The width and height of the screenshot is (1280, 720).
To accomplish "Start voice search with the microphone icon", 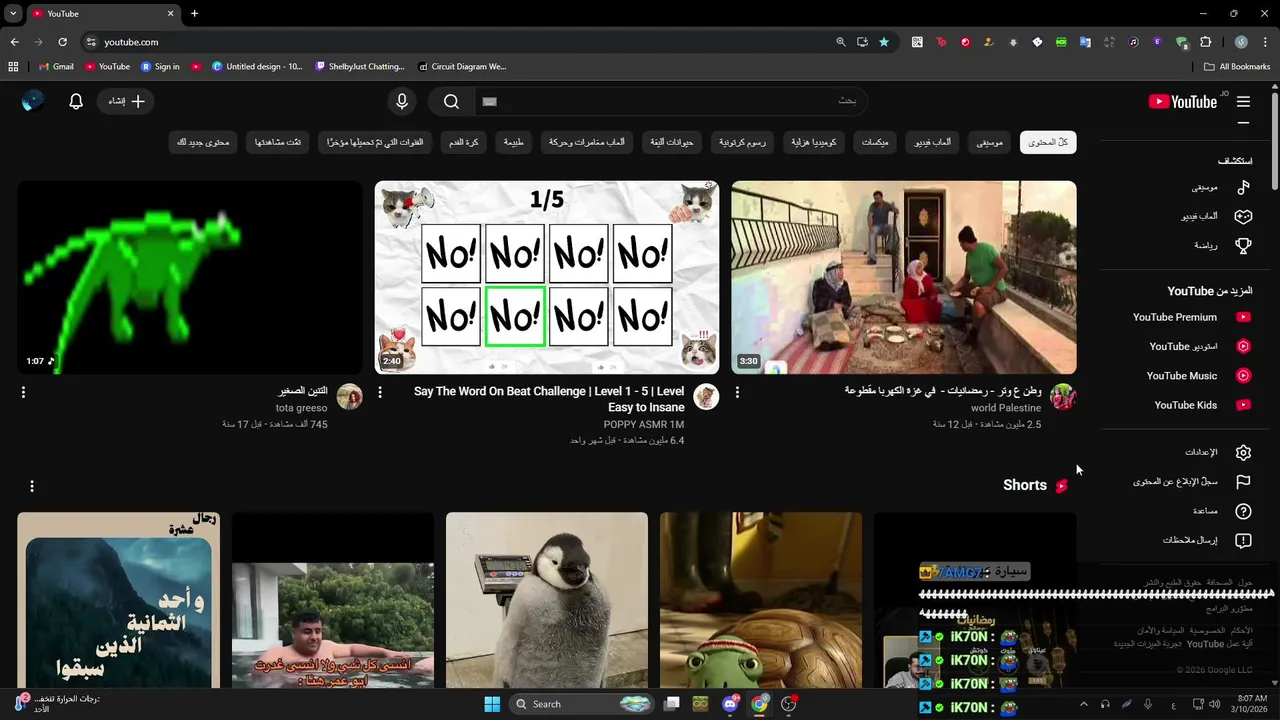I will click(402, 101).
